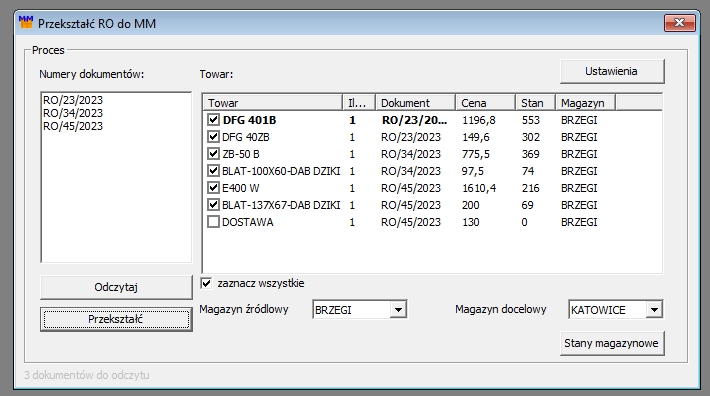Open the Magazyn docelowy dropdown arrow
Screen dimensions: 710x396
click(654, 310)
